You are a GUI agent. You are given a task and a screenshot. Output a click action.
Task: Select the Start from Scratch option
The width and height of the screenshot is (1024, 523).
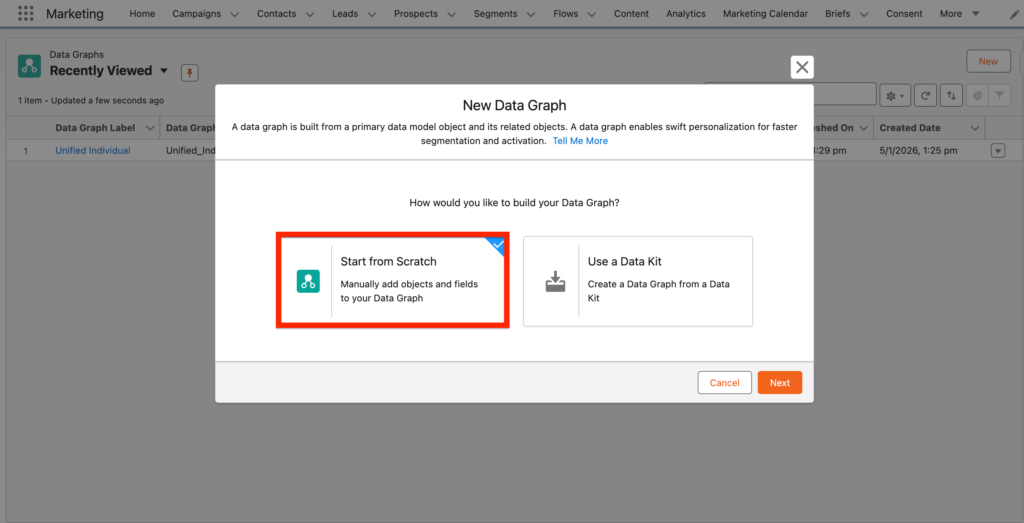pyautogui.click(x=391, y=281)
